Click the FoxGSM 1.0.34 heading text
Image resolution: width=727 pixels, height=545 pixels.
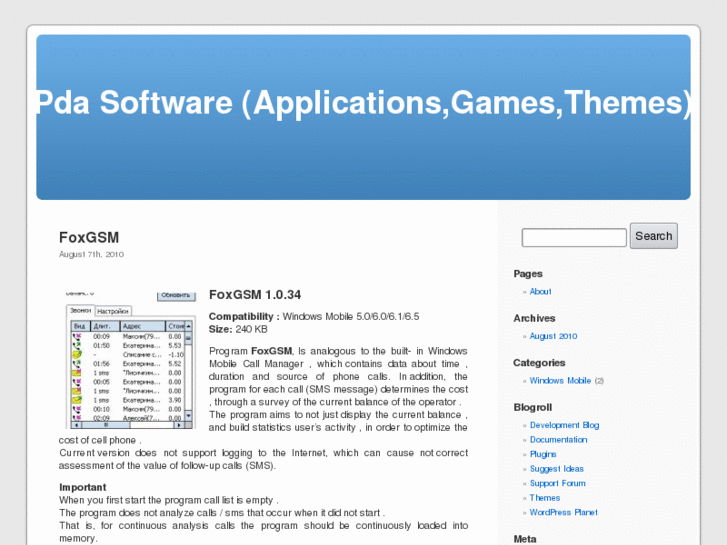[x=255, y=295]
